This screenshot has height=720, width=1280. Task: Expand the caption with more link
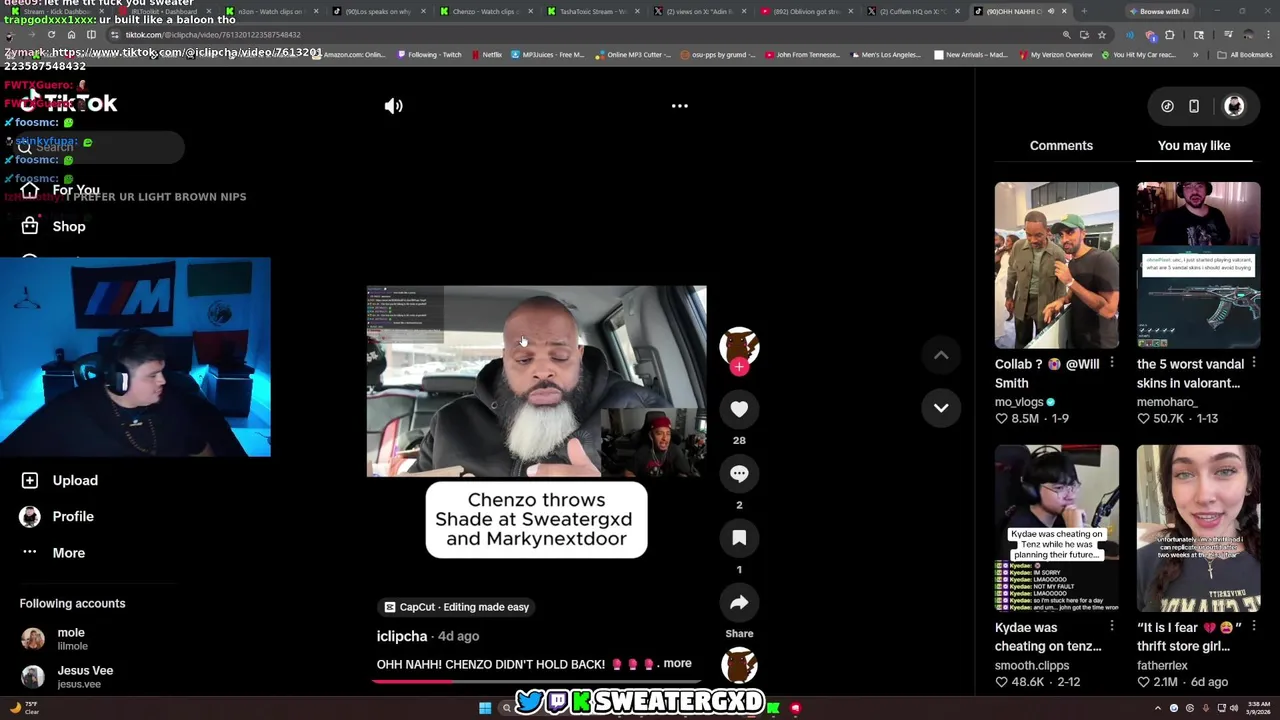click(x=677, y=664)
